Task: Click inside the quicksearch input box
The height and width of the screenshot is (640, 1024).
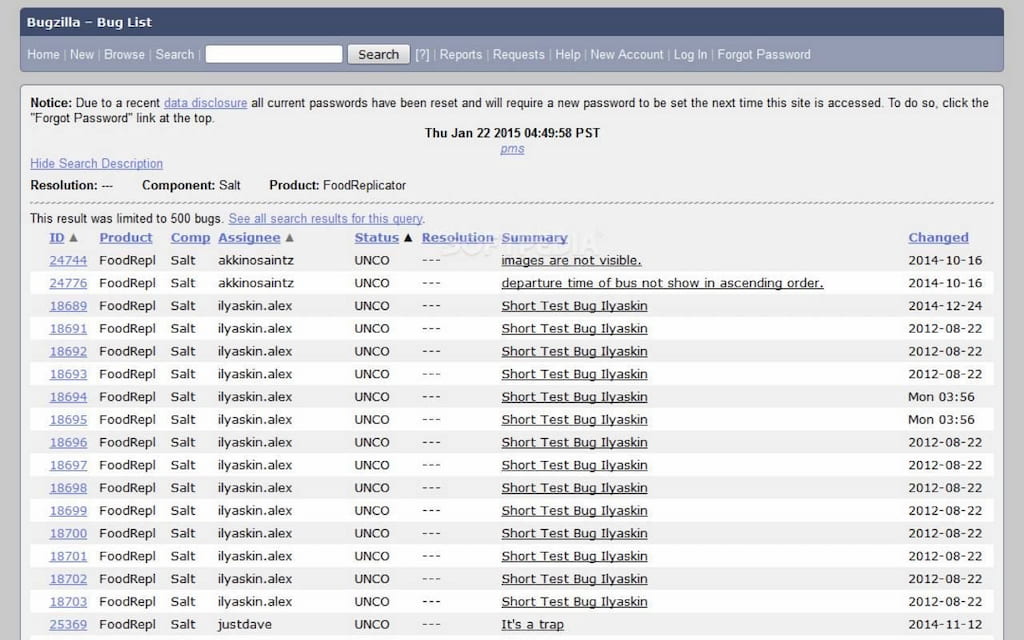Action: pos(276,54)
